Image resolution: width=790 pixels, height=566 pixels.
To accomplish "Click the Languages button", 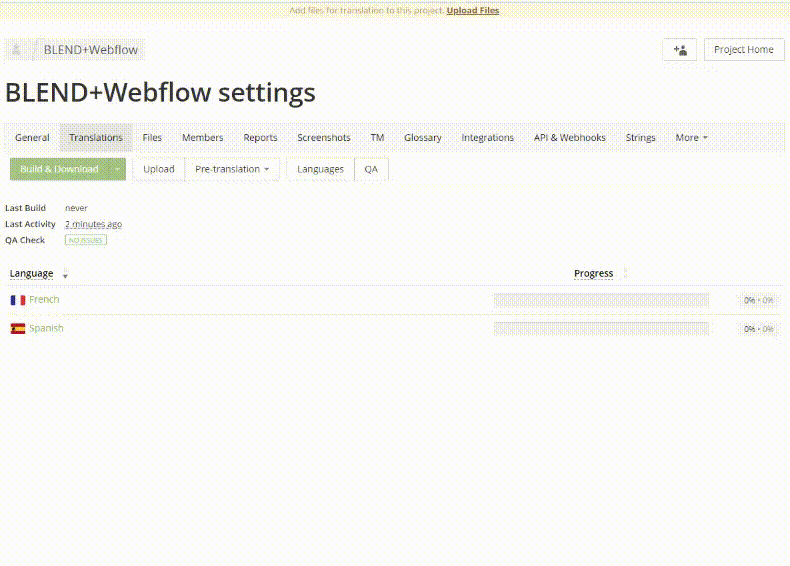I will 320,169.
